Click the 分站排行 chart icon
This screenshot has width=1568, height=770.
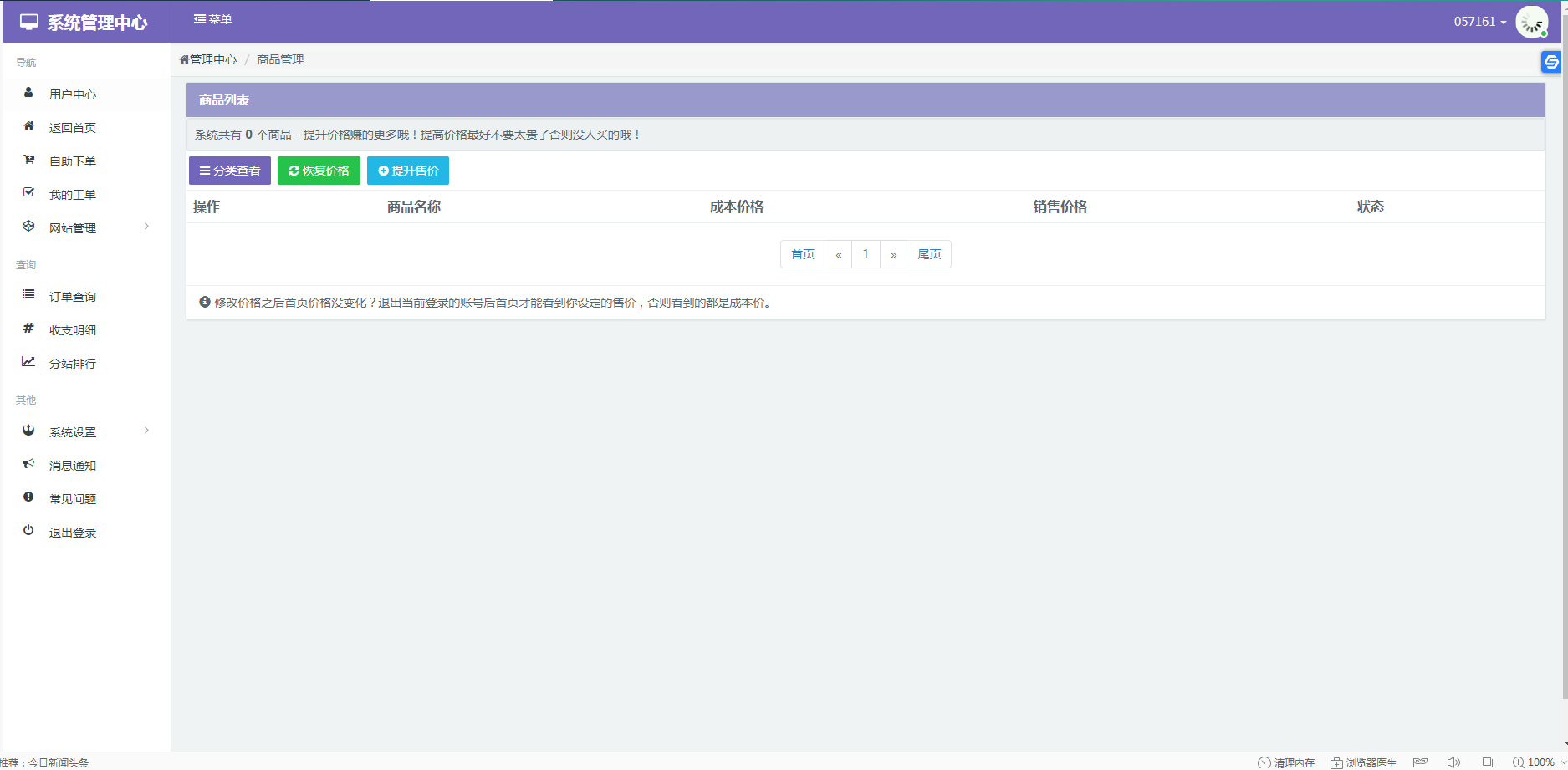point(28,362)
